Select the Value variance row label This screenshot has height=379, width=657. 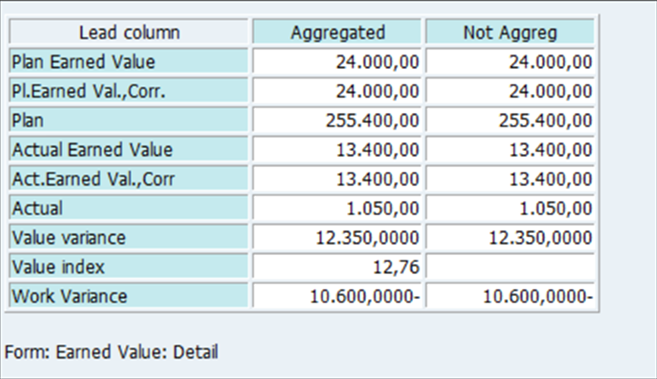129,237
